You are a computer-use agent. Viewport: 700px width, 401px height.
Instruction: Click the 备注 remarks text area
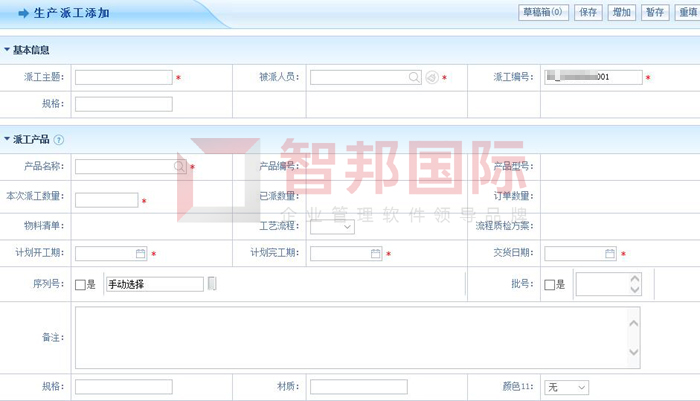[358, 337]
